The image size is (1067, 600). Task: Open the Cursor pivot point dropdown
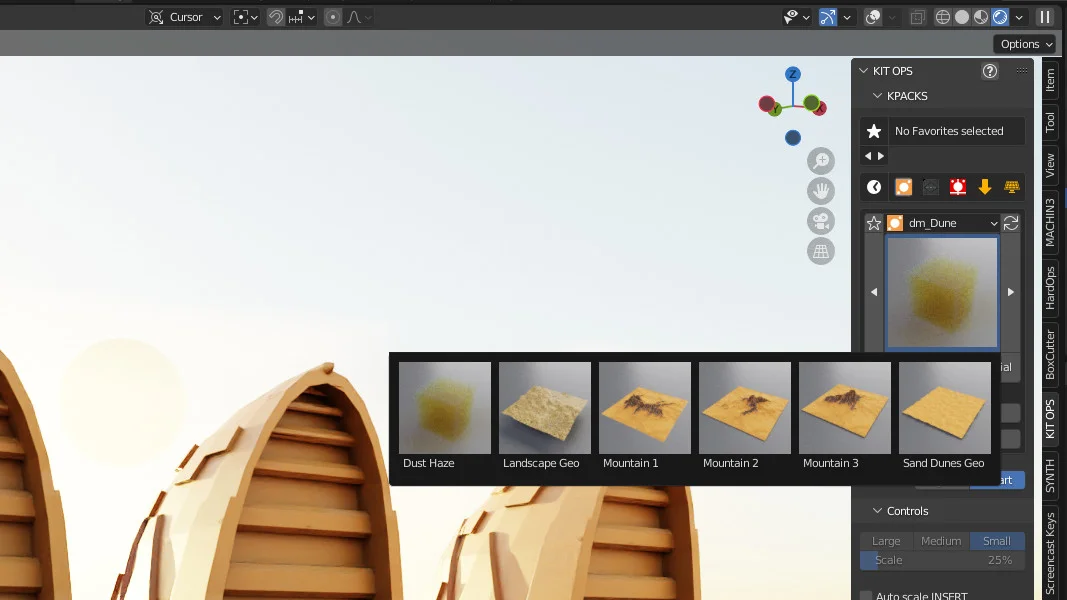point(183,17)
